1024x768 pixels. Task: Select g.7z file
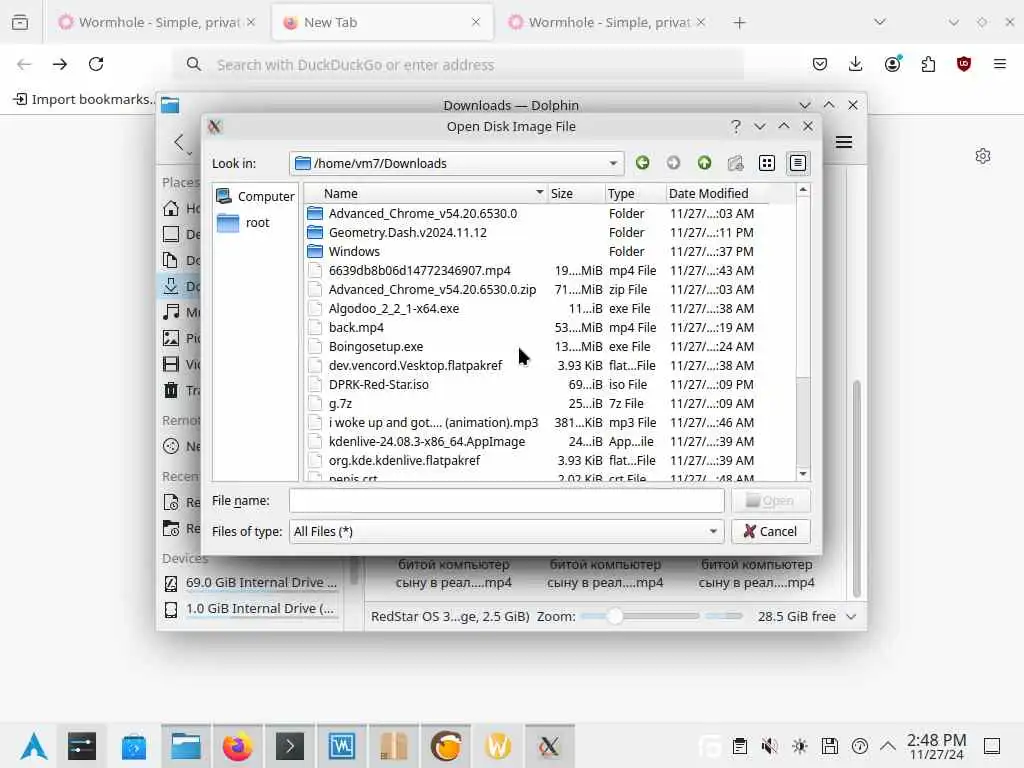point(340,403)
